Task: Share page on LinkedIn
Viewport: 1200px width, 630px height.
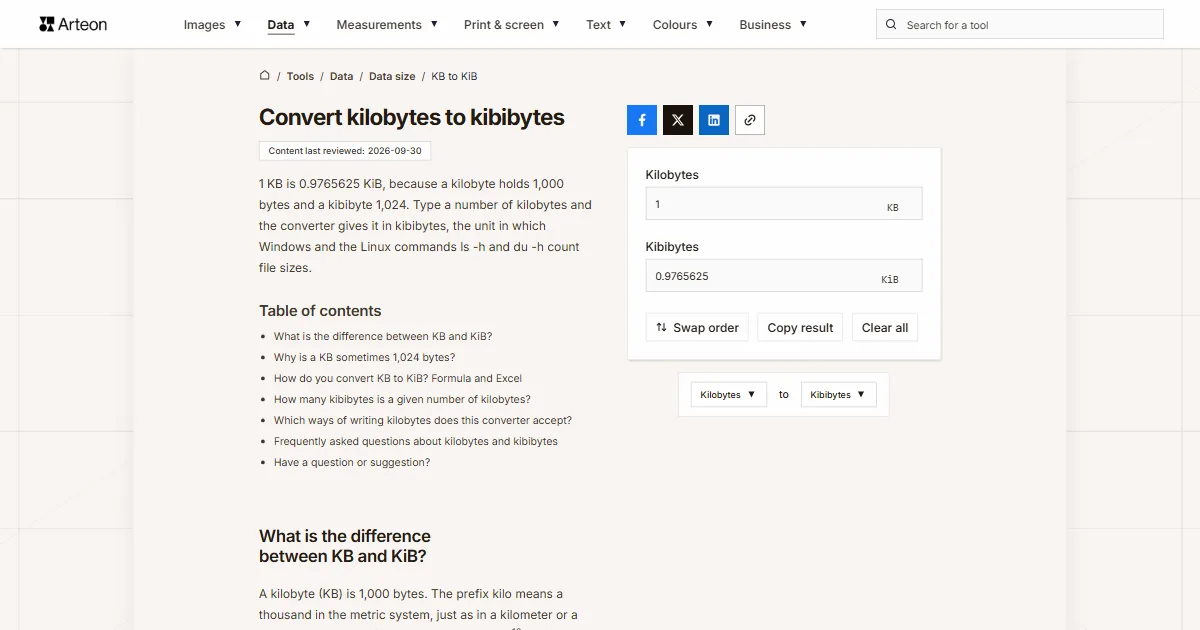Action: click(714, 120)
